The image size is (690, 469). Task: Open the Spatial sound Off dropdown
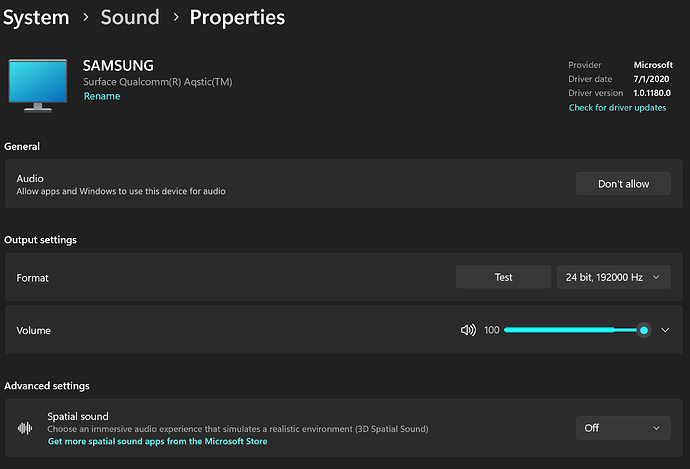[622, 428]
